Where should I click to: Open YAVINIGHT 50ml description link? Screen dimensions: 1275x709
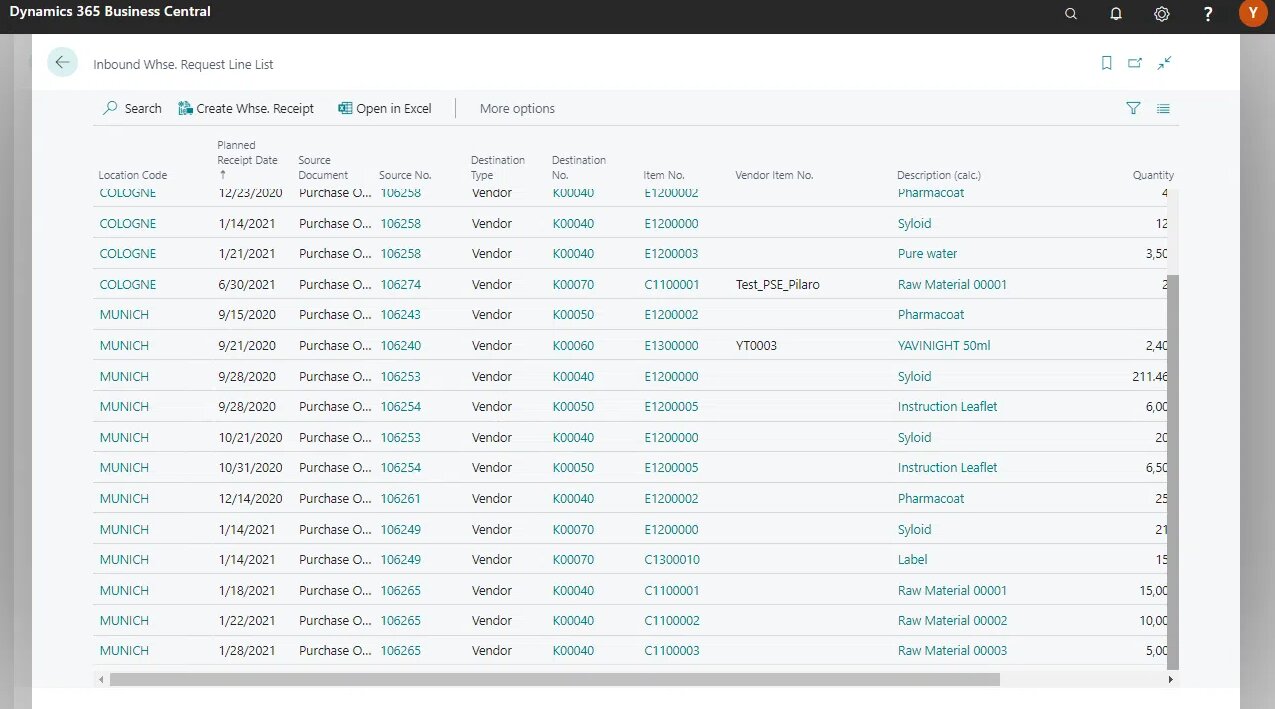coord(944,346)
